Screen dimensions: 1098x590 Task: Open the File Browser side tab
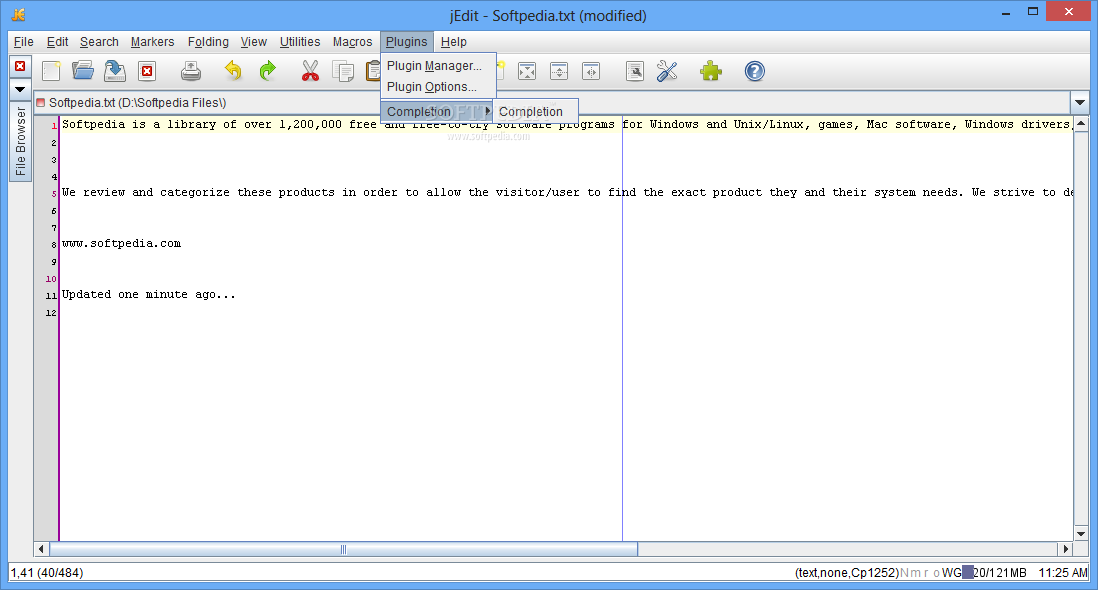pyautogui.click(x=20, y=141)
